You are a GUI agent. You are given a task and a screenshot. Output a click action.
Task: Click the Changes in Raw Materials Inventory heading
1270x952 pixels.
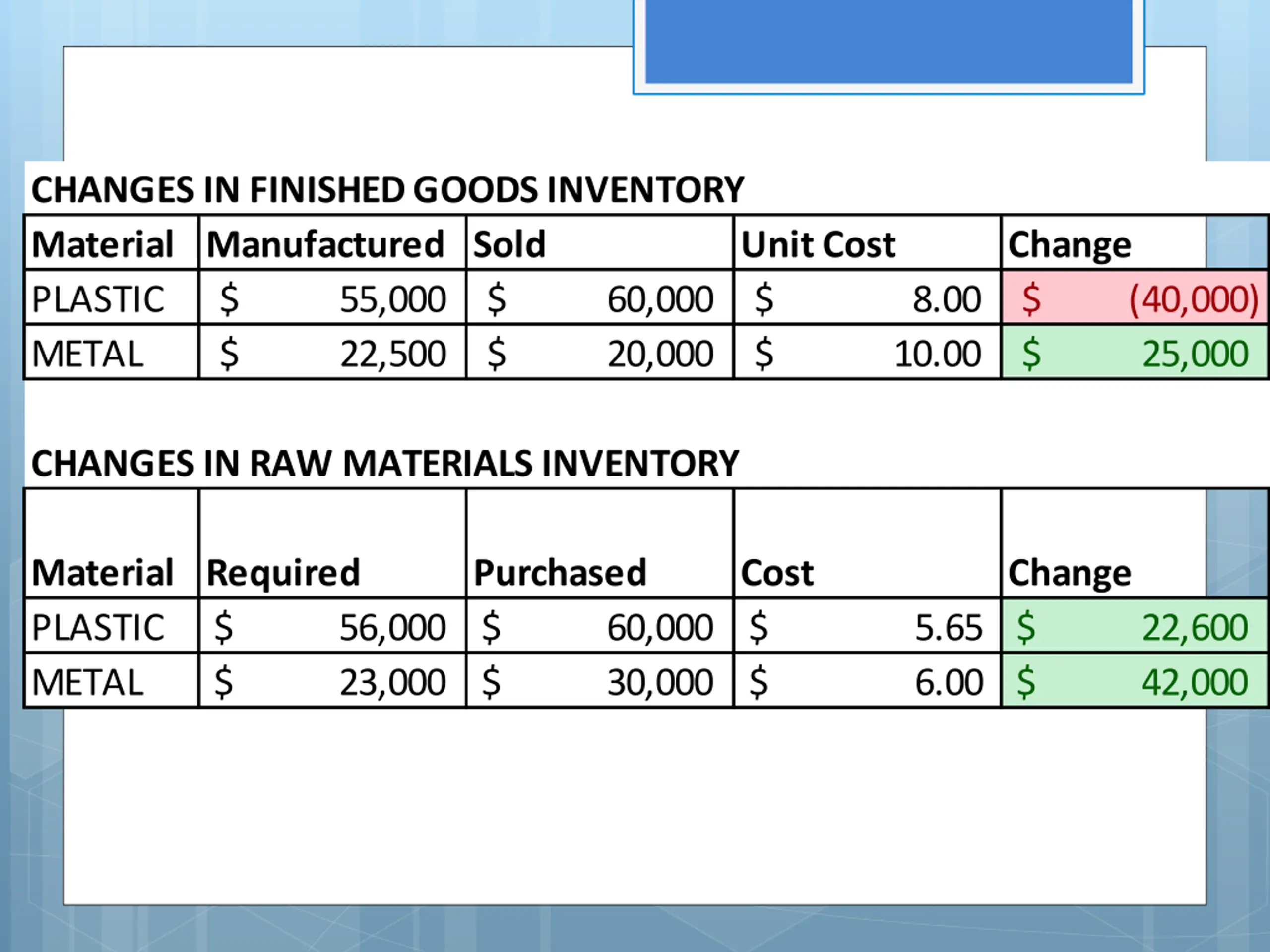pos(384,464)
